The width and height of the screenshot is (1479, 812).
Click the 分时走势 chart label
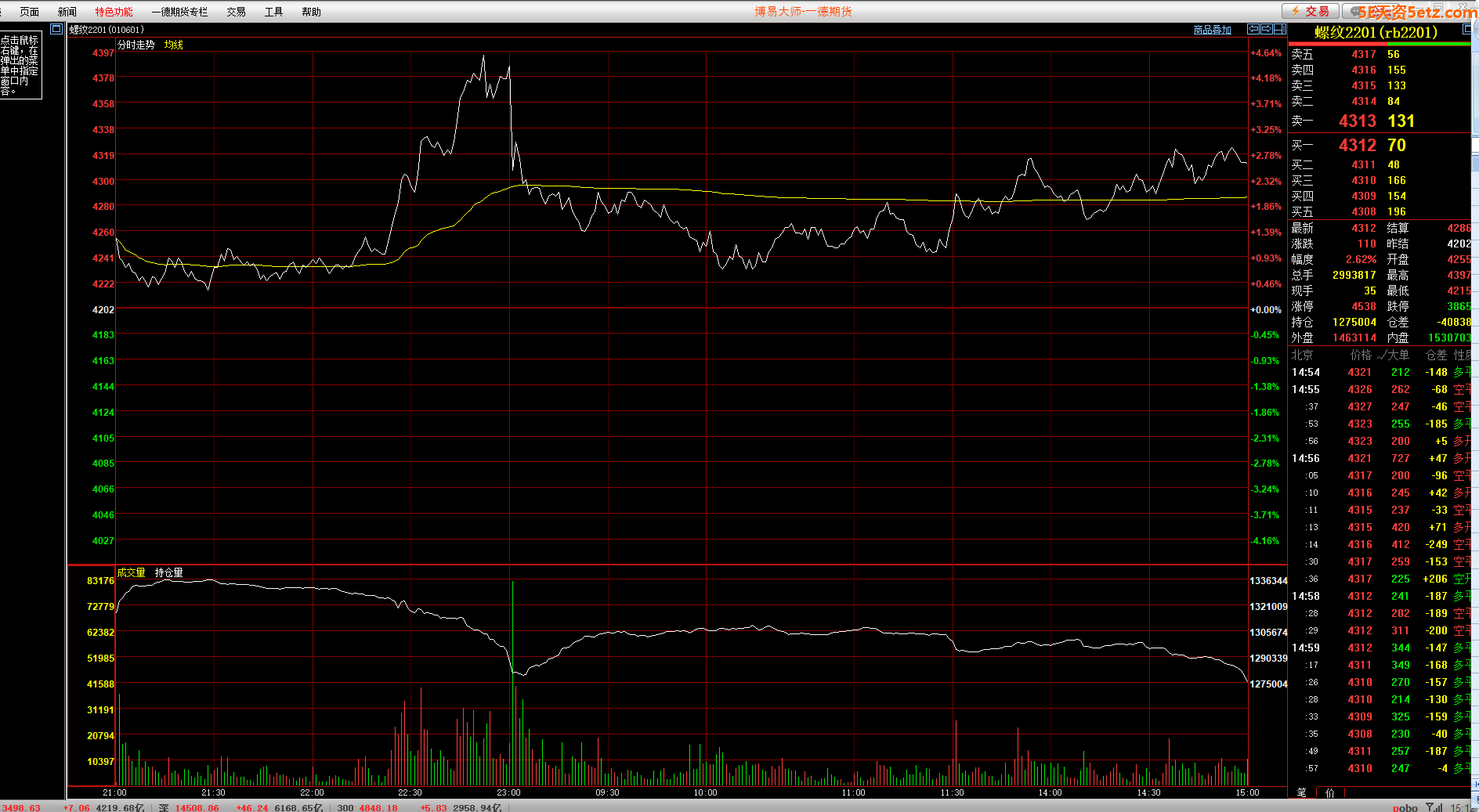[x=136, y=45]
